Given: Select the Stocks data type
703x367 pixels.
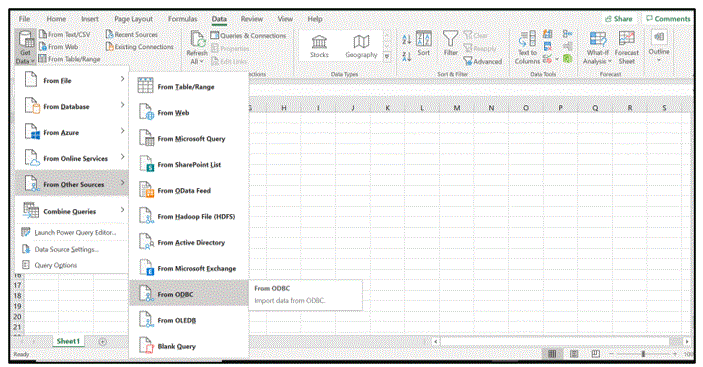Looking at the screenshot, I should [319, 47].
